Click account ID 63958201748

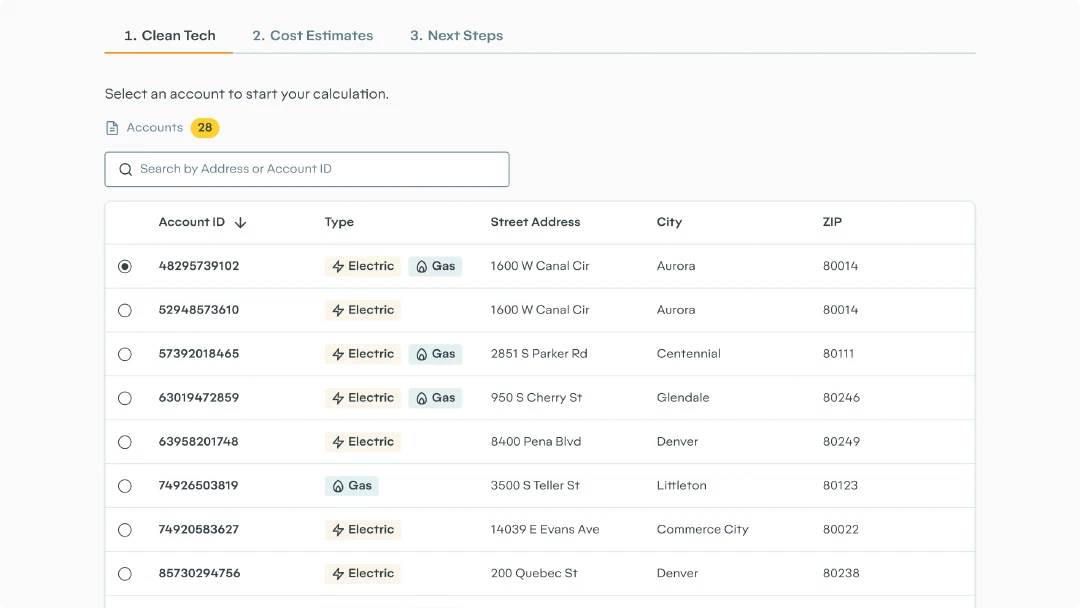point(198,441)
